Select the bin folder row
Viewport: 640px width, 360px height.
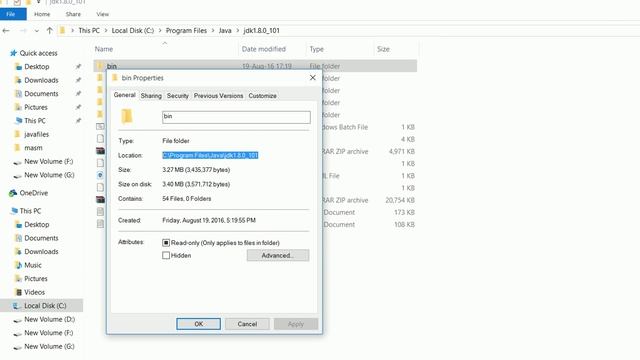(x=255, y=66)
